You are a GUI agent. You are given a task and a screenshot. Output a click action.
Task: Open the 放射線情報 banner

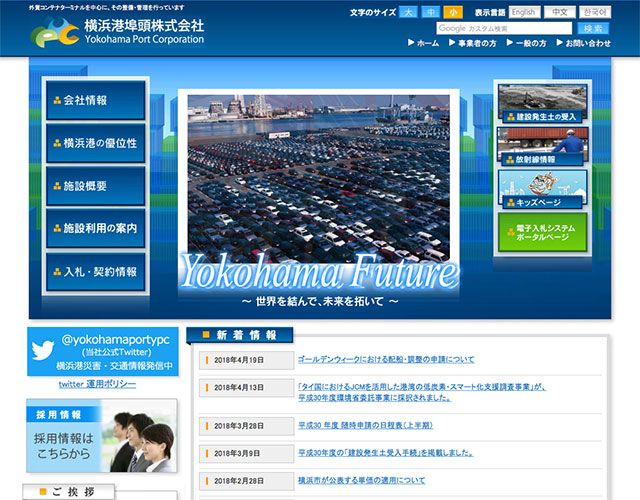(542, 146)
